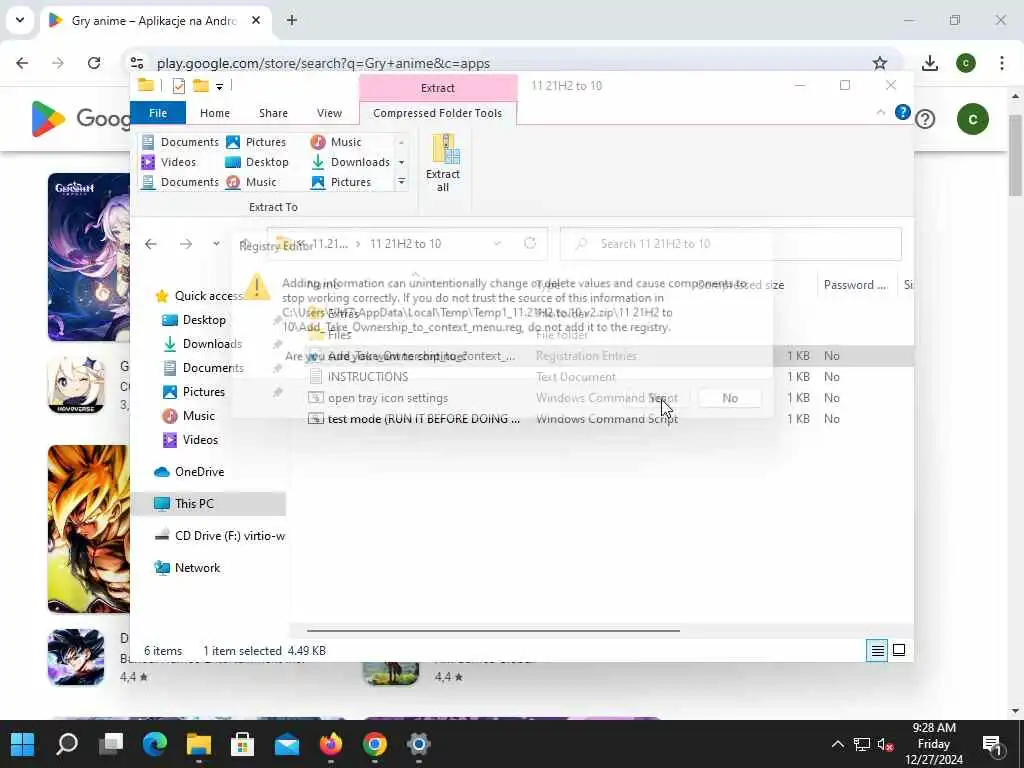Screen dimensions: 1024x768
Task: Open the File Explorer help icon
Action: [903, 112]
